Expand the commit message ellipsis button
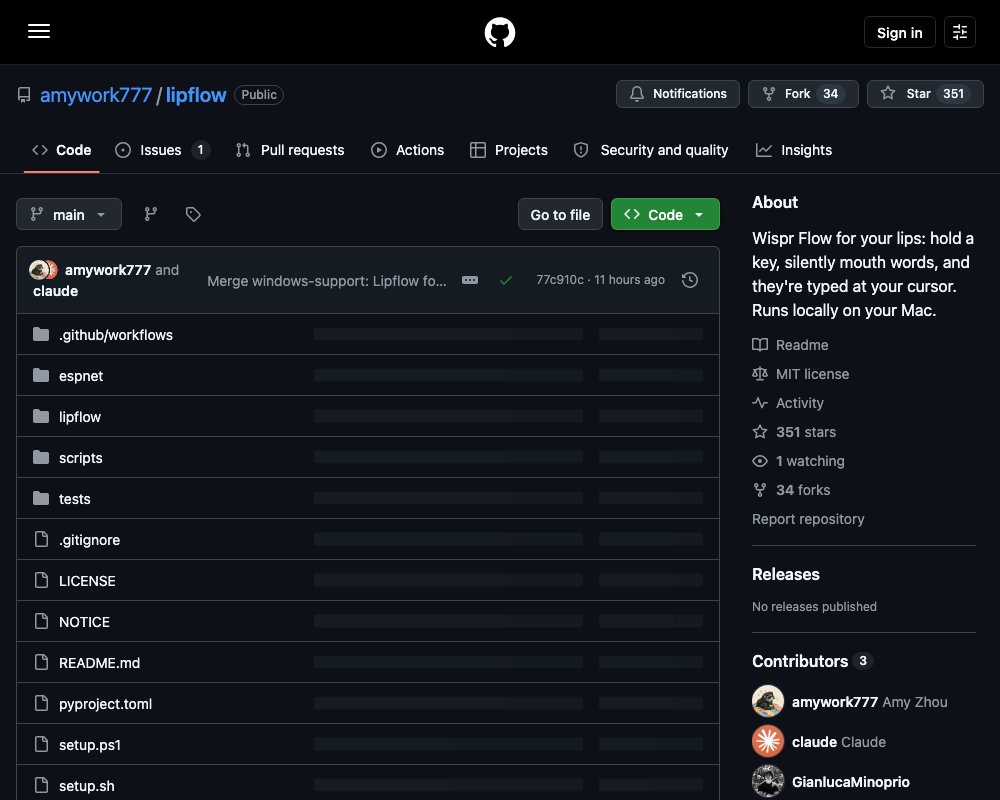Screen dimensions: 1000x800 469,280
